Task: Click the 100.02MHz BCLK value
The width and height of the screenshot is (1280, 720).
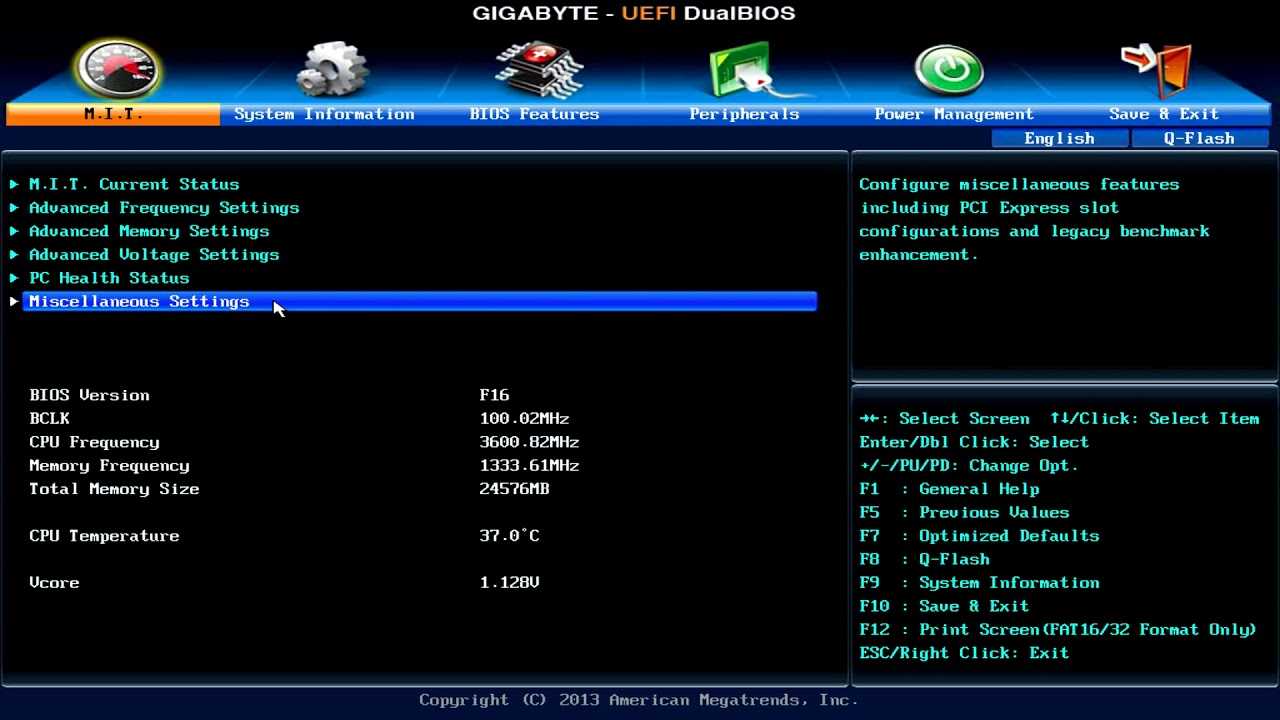Action: tap(524, 419)
